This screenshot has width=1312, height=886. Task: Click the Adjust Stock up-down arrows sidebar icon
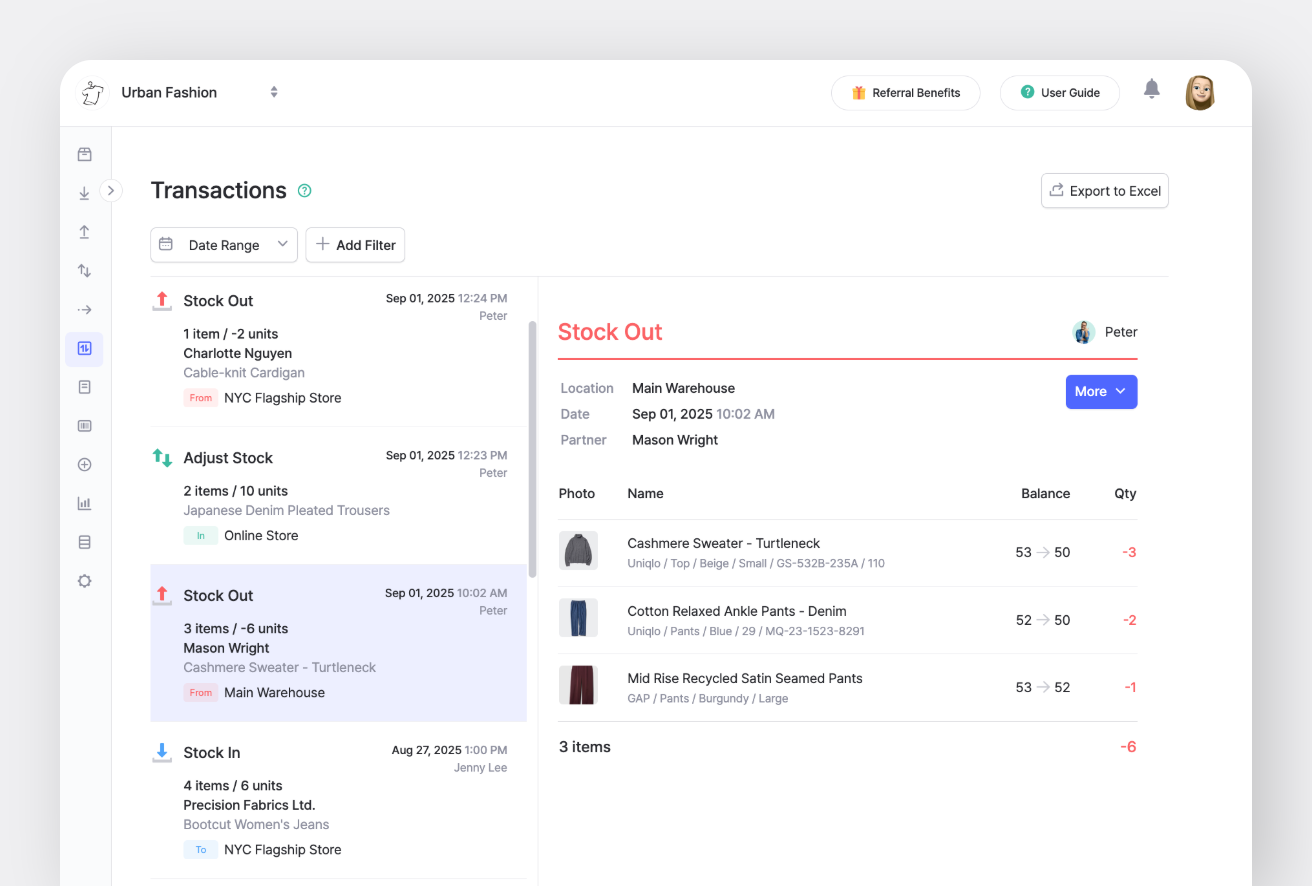coord(84,270)
